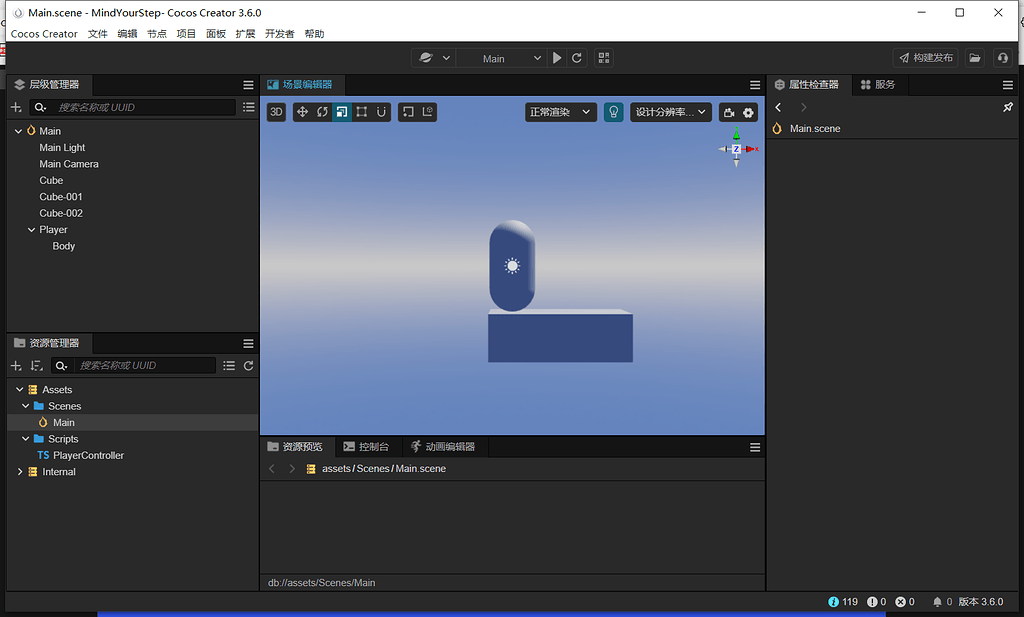The image size is (1024, 617).
Task: Toggle the scene lighting lightbulb
Action: coord(614,112)
